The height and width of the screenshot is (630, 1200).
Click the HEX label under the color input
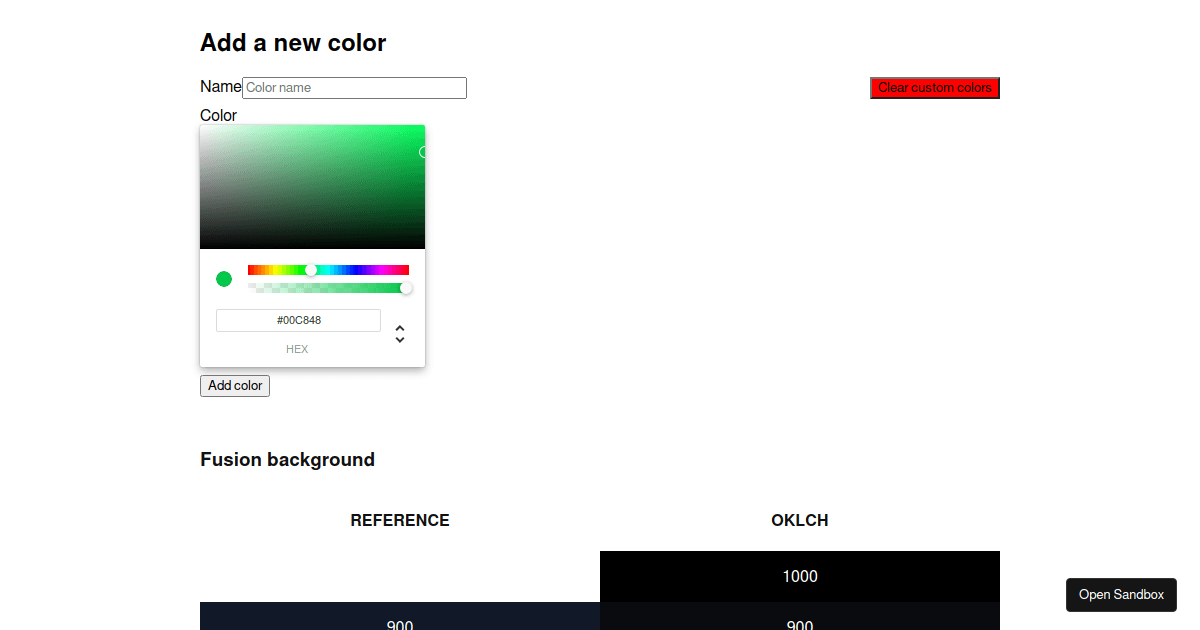click(x=297, y=349)
